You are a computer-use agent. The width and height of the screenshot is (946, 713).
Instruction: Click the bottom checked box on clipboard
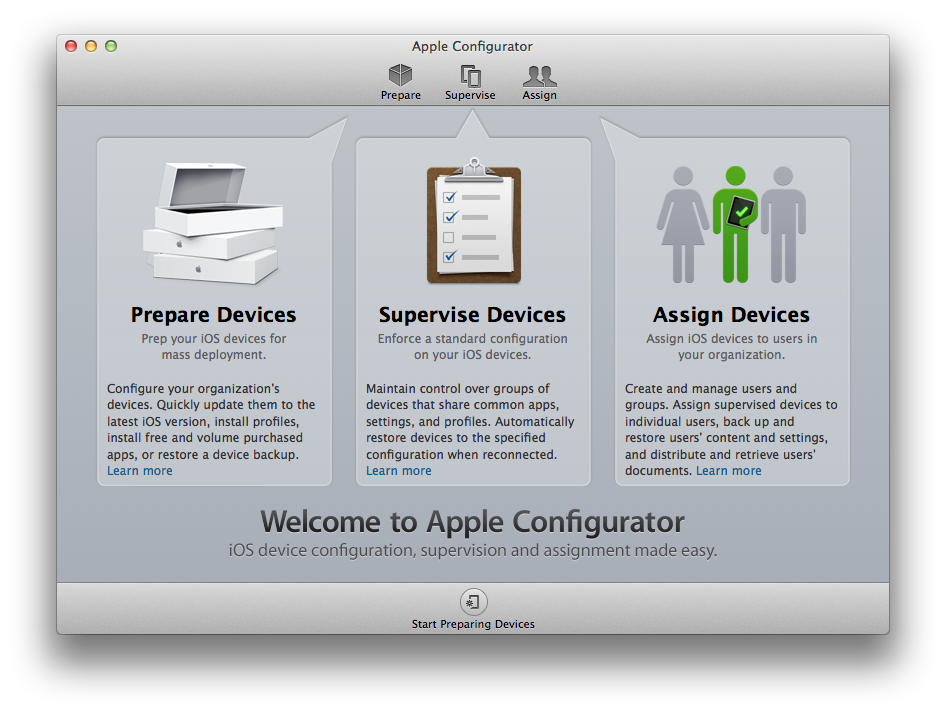[x=449, y=257]
